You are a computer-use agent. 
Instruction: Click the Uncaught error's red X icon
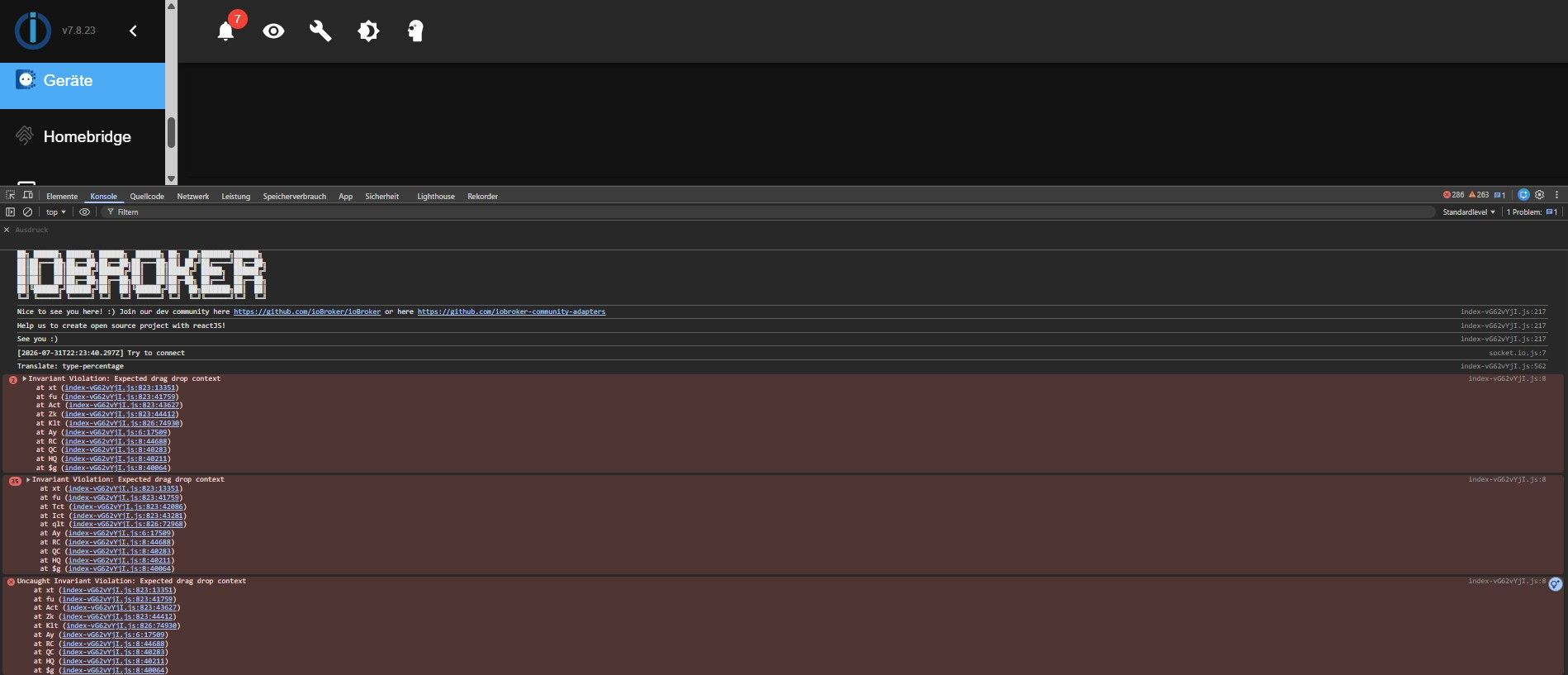tap(11, 582)
